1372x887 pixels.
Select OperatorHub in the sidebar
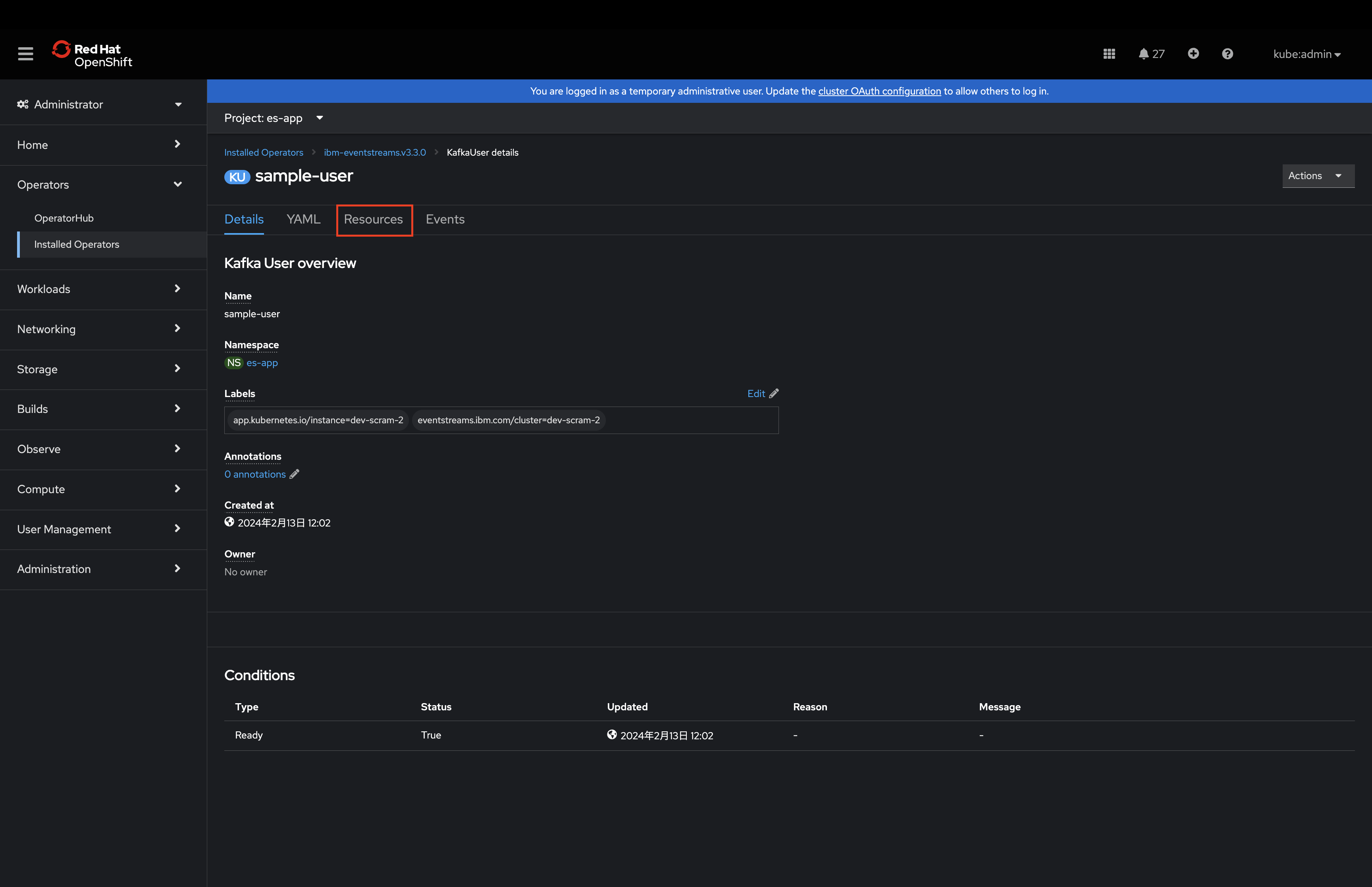click(x=64, y=218)
